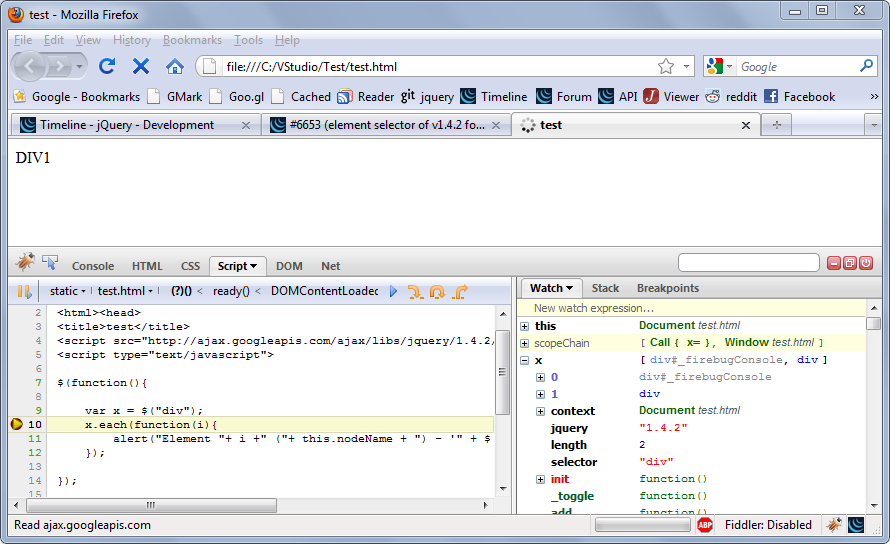
Task: Click the Adblock Plus status bar icon
Action: coord(705,525)
